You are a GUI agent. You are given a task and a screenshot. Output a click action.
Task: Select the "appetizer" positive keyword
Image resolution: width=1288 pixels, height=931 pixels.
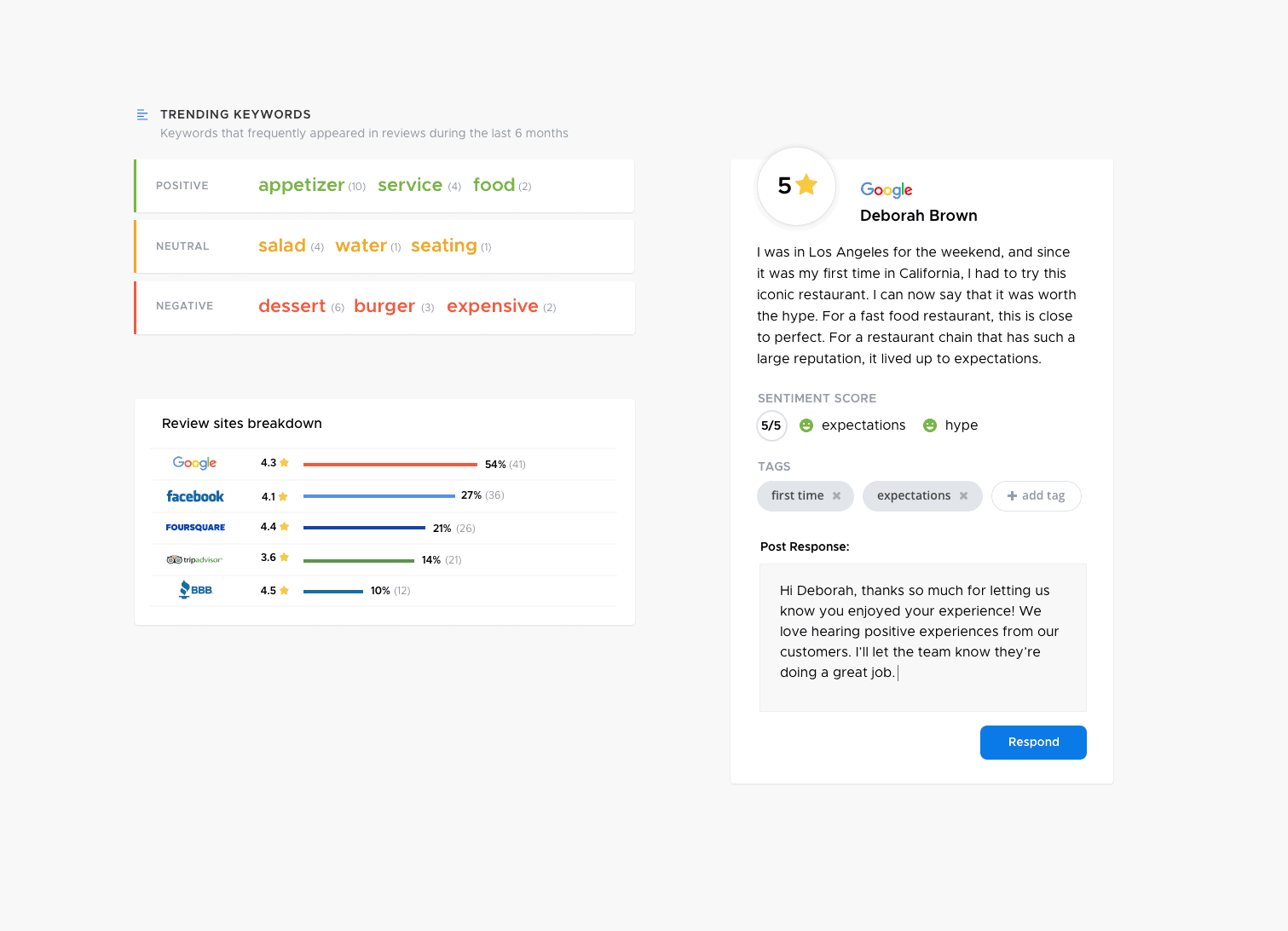(x=300, y=185)
